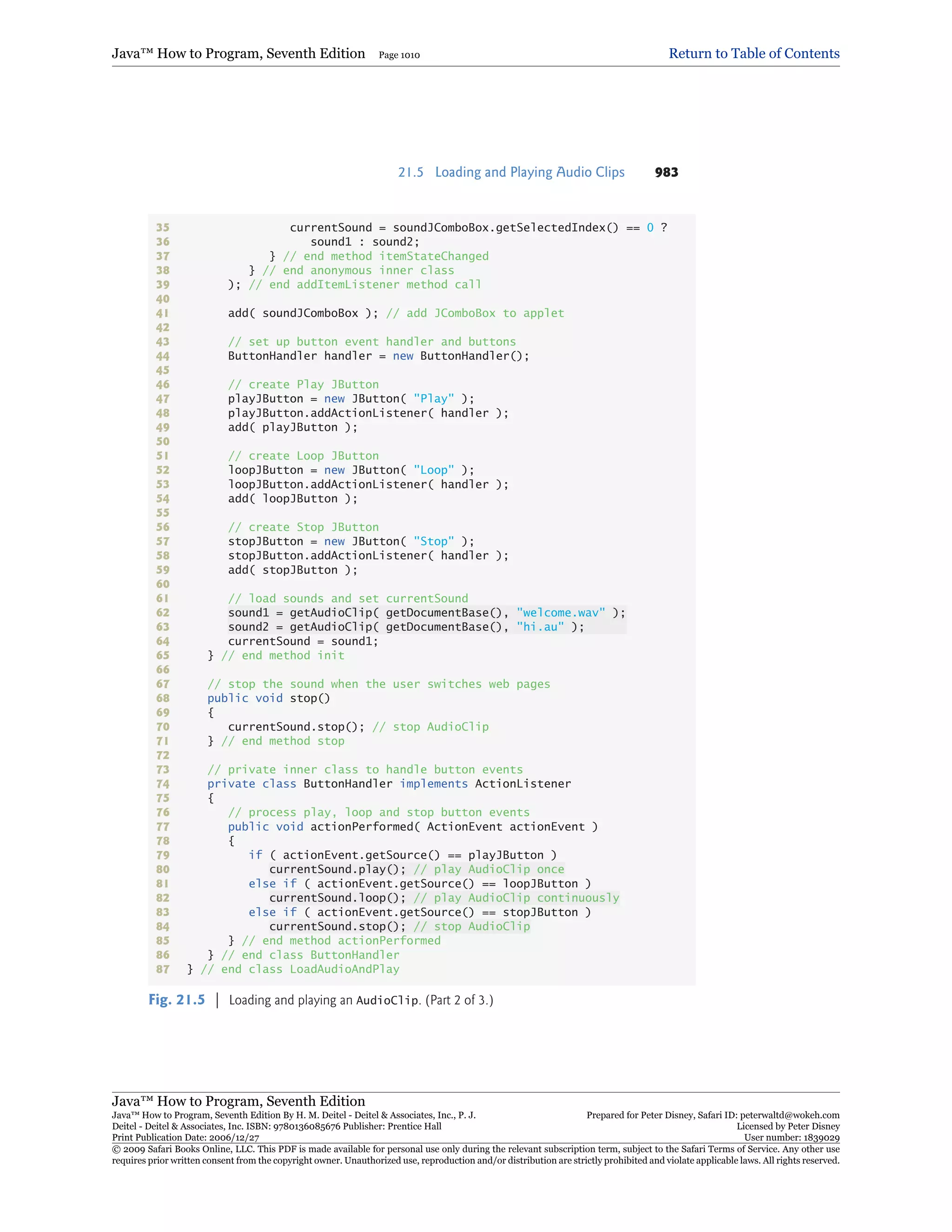Screen dimensions: 952x1232
Task: Click the "Loop" string literal on line 52
Action: pos(433,470)
